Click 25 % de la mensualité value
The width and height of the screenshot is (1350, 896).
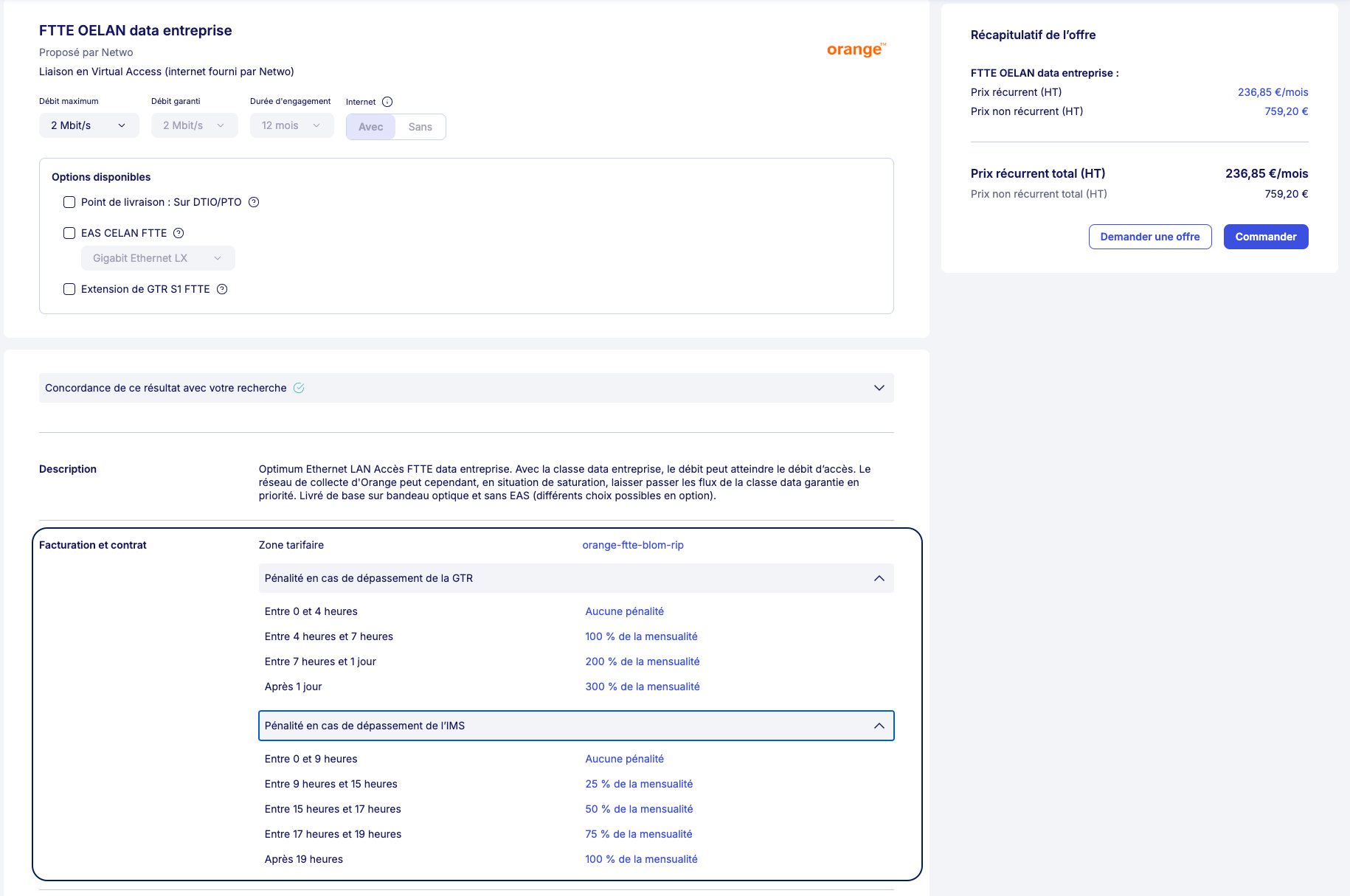pos(639,784)
